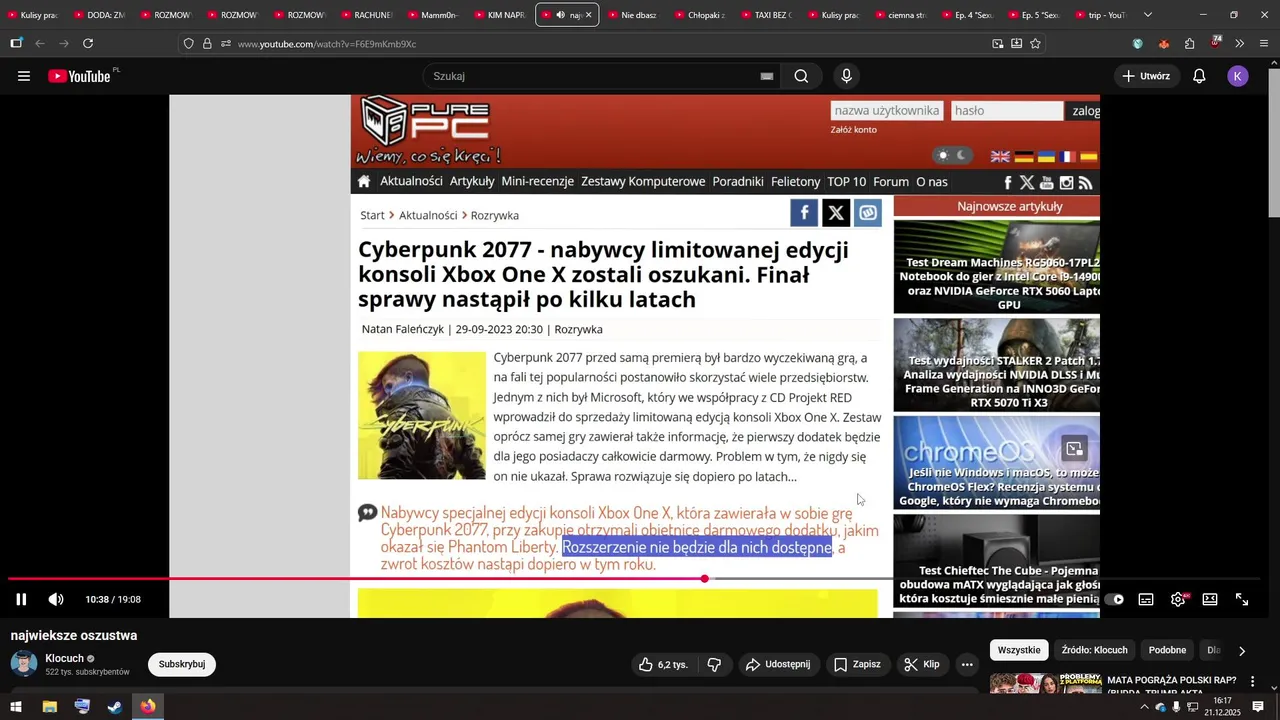Switch to the DODA browser tab

click(100, 15)
